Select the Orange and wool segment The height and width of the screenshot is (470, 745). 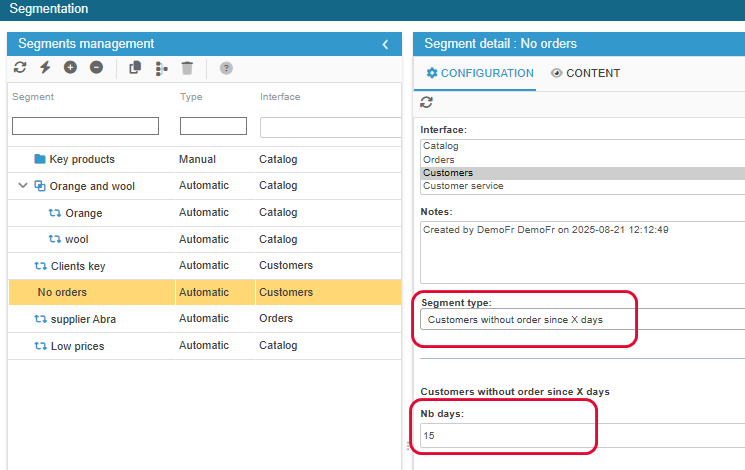tap(205, 186)
